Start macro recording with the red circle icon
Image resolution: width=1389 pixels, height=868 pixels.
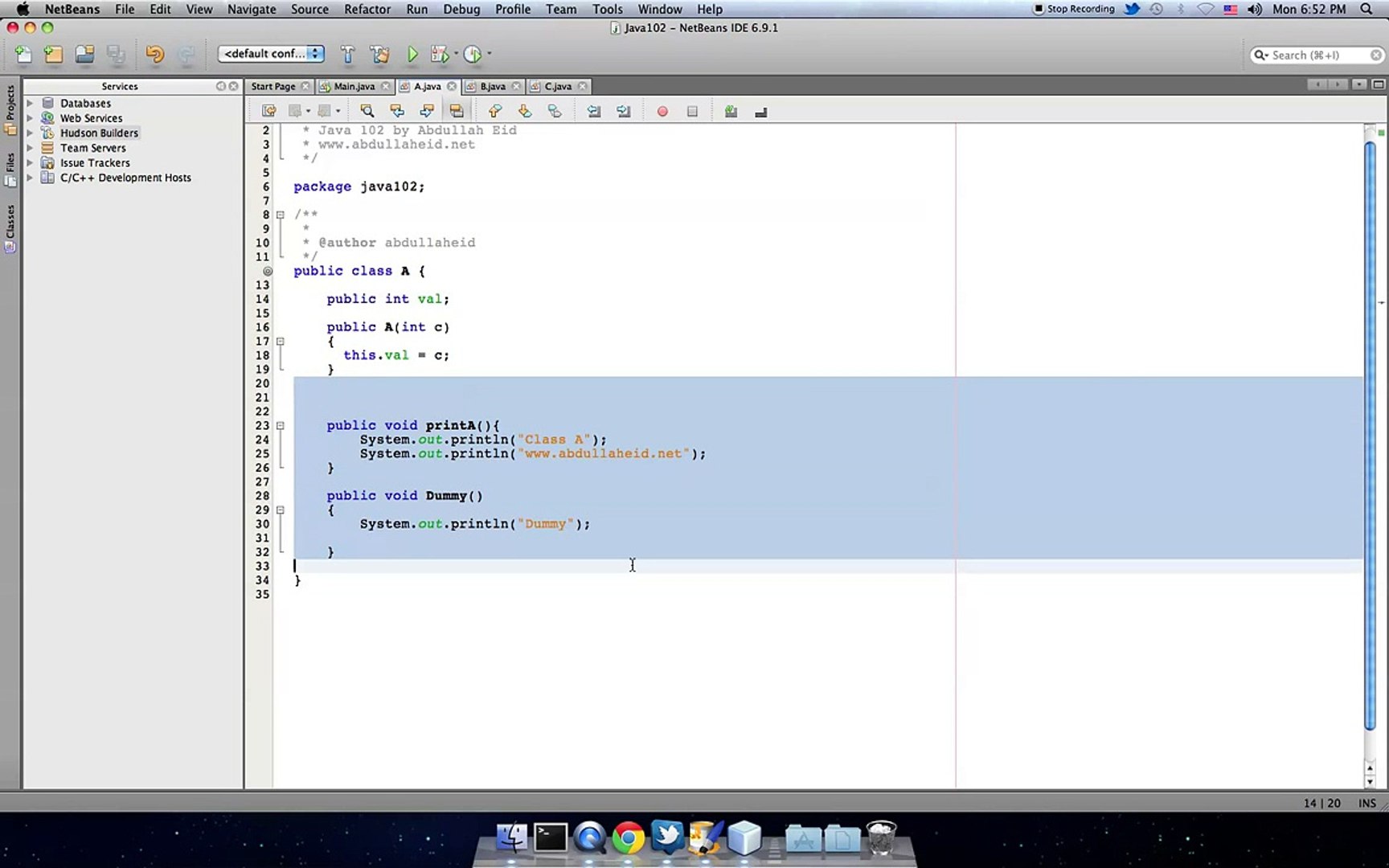pyautogui.click(x=662, y=111)
